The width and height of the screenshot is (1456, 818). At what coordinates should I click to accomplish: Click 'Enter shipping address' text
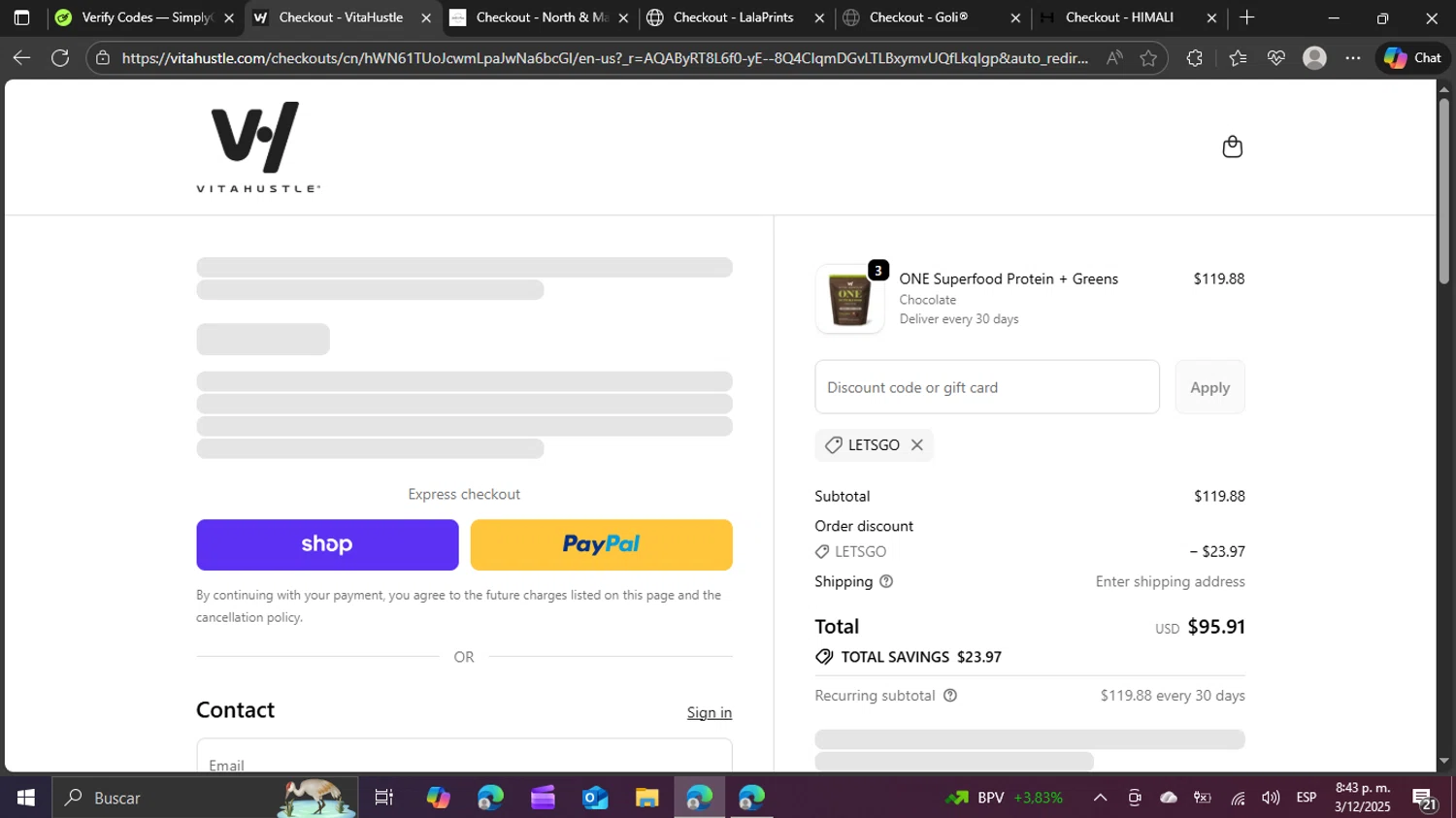click(1170, 581)
